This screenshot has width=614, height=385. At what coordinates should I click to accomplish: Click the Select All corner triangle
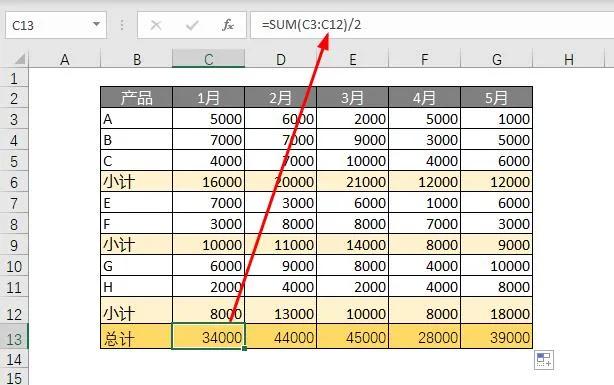point(20,59)
